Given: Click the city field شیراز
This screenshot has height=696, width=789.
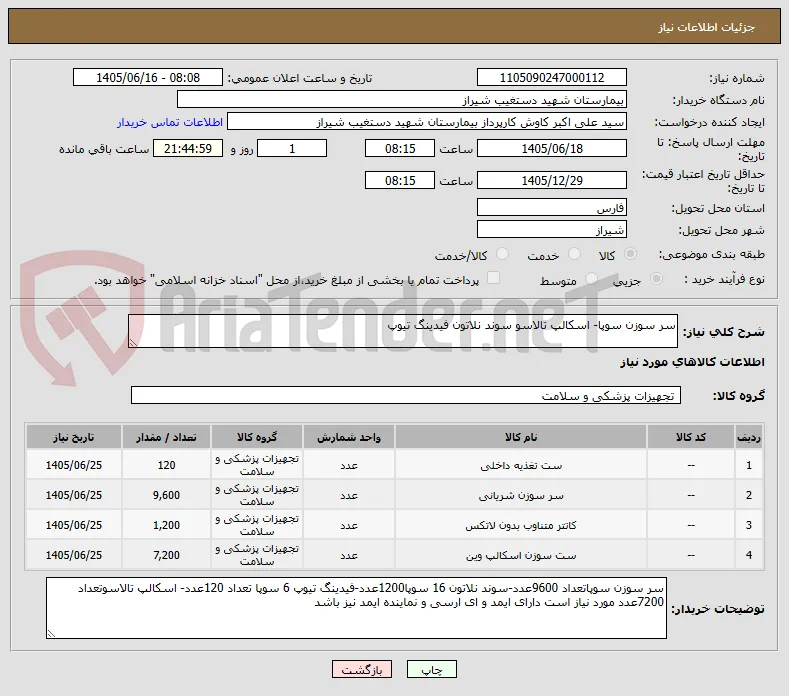Looking at the screenshot, I should click(x=551, y=229).
